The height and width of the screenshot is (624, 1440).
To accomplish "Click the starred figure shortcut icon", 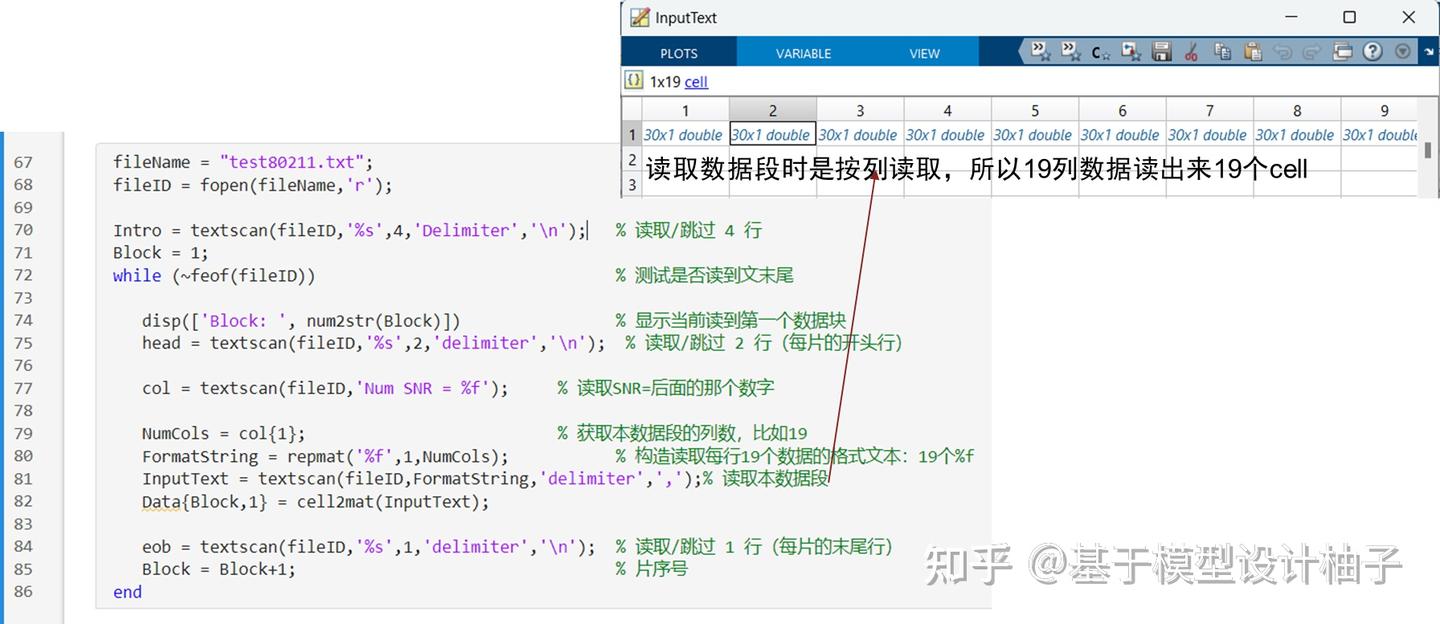I will pyautogui.click(x=1131, y=52).
